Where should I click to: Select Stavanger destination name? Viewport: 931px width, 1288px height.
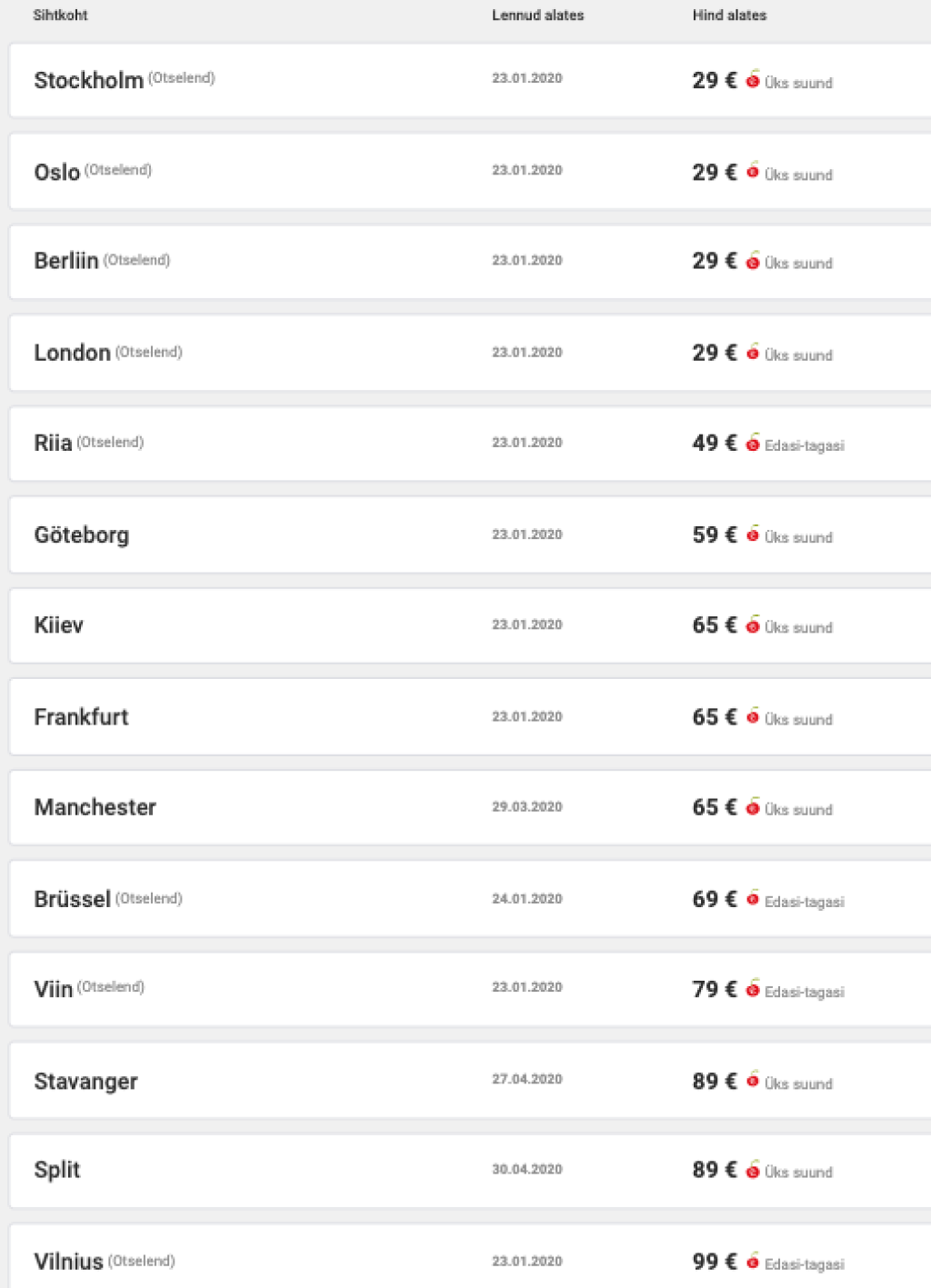(x=85, y=1082)
